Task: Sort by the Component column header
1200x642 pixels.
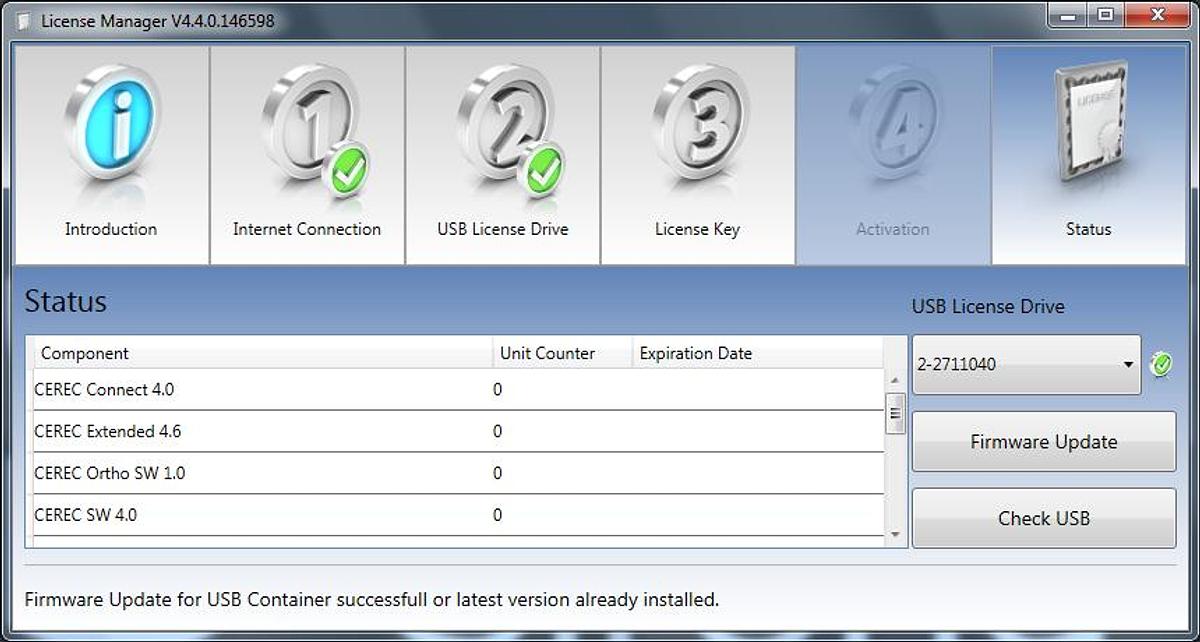Action: point(264,353)
